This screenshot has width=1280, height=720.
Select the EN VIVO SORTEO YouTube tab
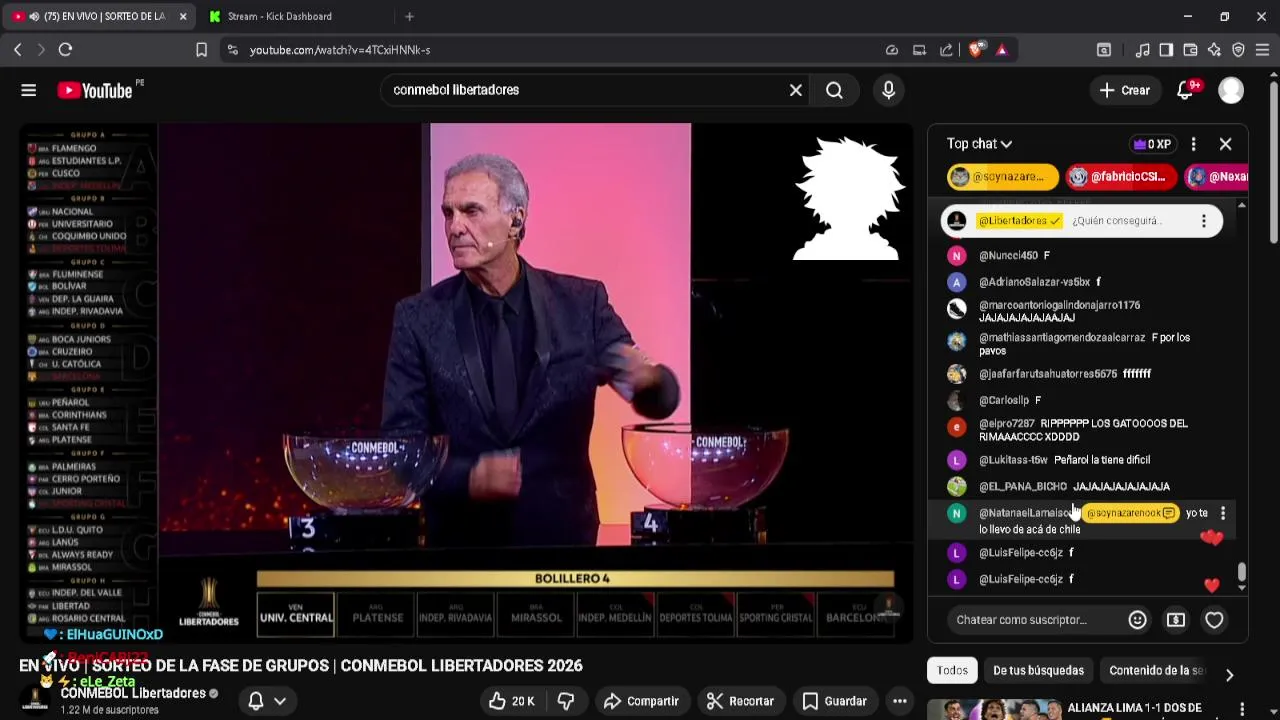point(100,16)
